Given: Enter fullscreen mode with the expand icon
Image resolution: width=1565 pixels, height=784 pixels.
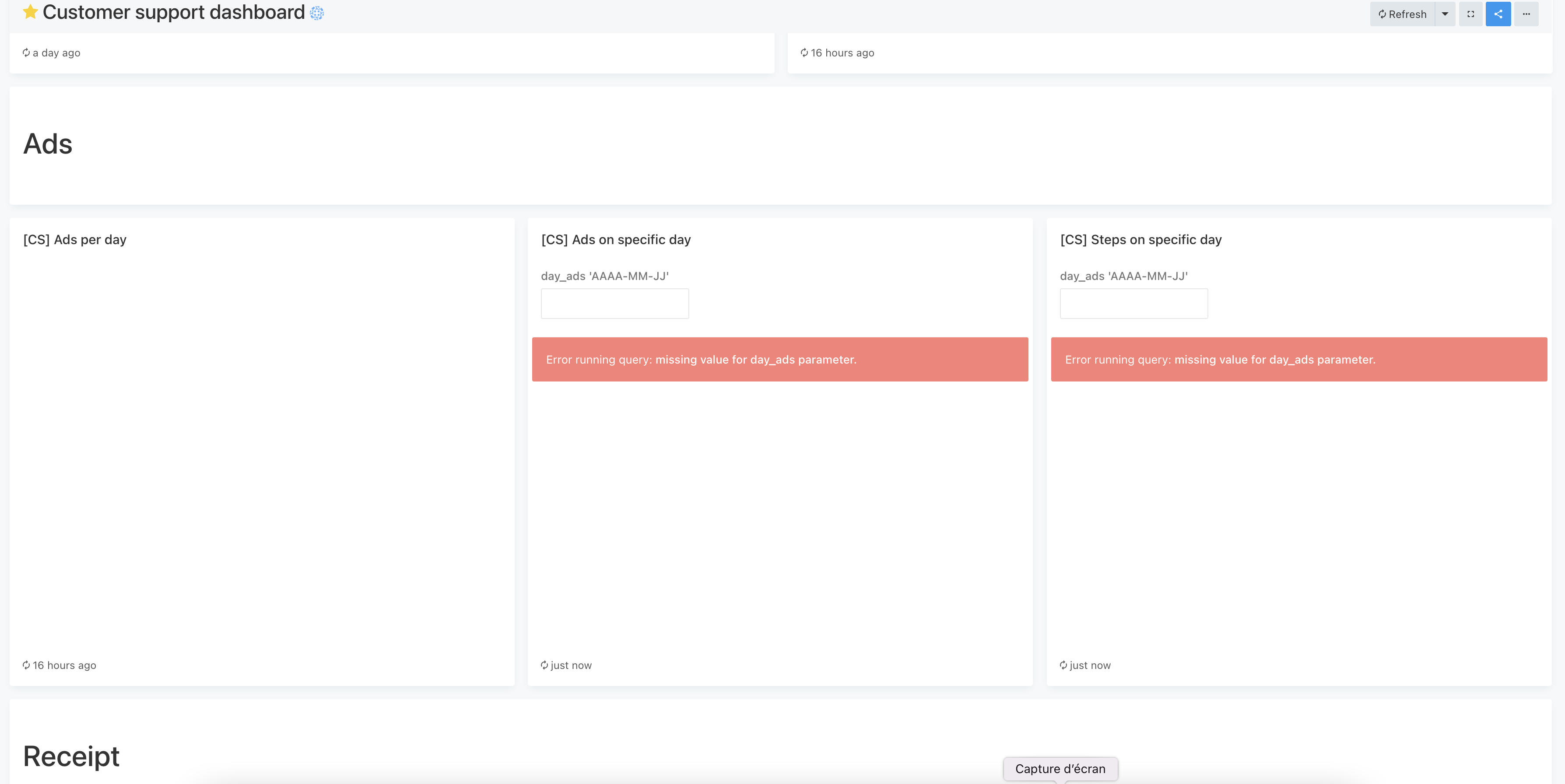Looking at the screenshot, I should pos(1471,14).
